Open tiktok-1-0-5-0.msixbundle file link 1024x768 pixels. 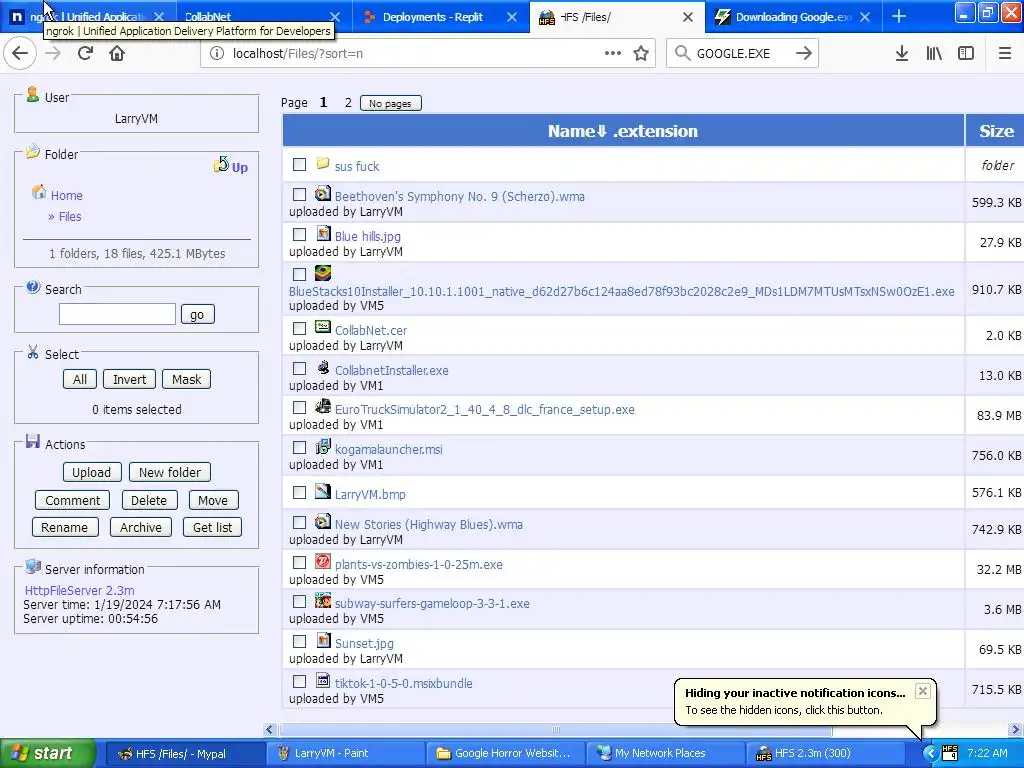(x=404, y=683)
